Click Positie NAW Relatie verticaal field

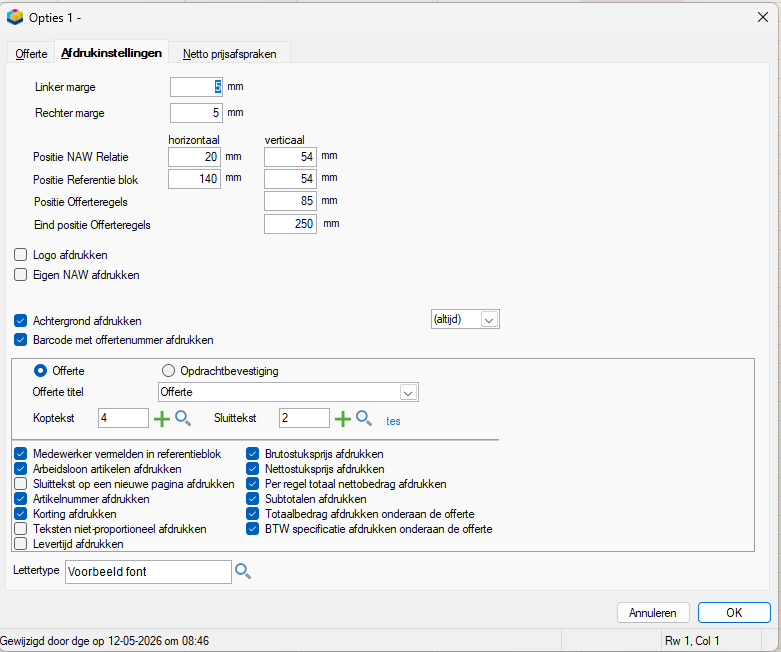coord(290,157)
